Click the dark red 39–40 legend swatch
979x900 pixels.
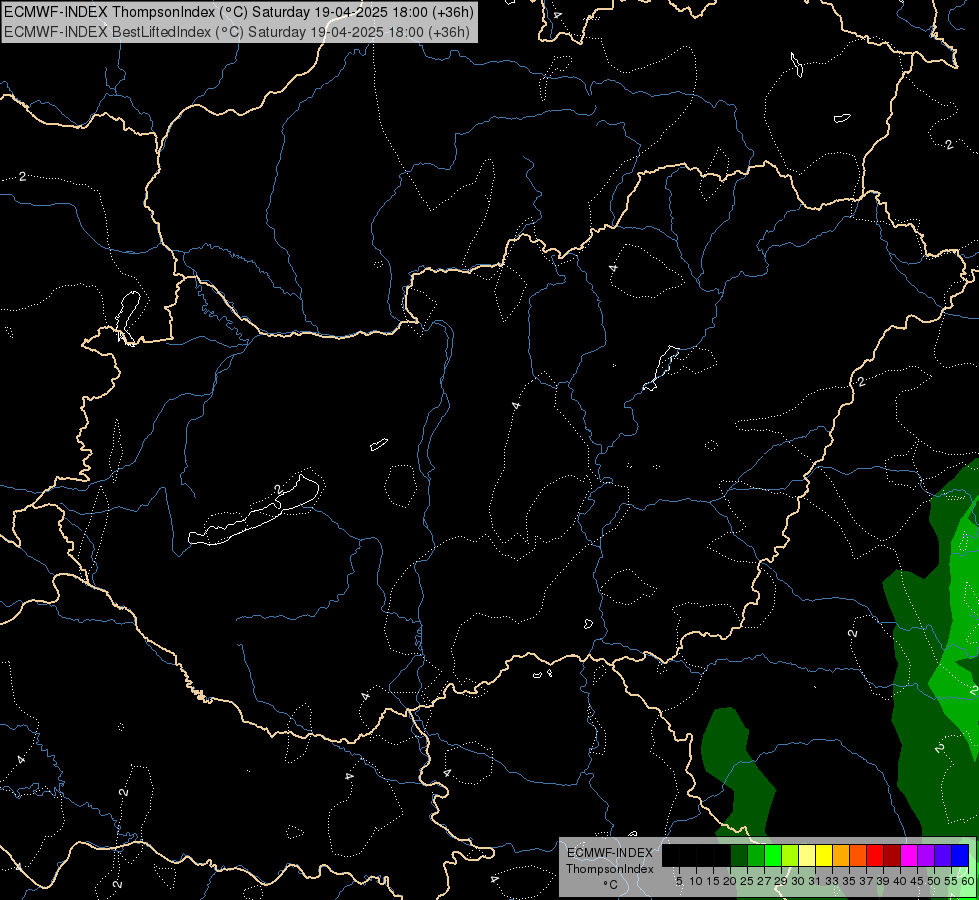[x=892, y=856]
